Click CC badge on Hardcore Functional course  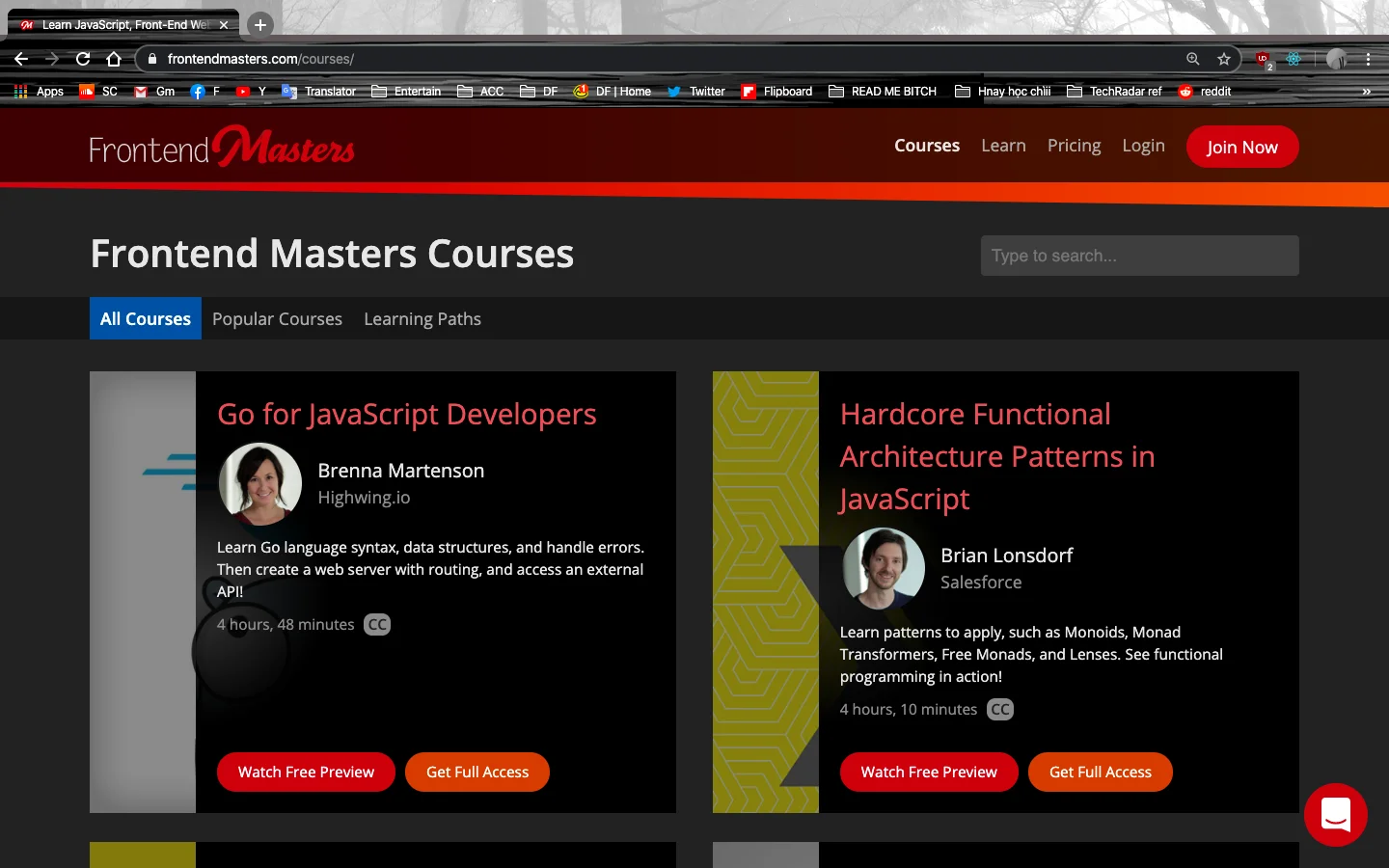pyautogui.click(x=1000, y=709)
